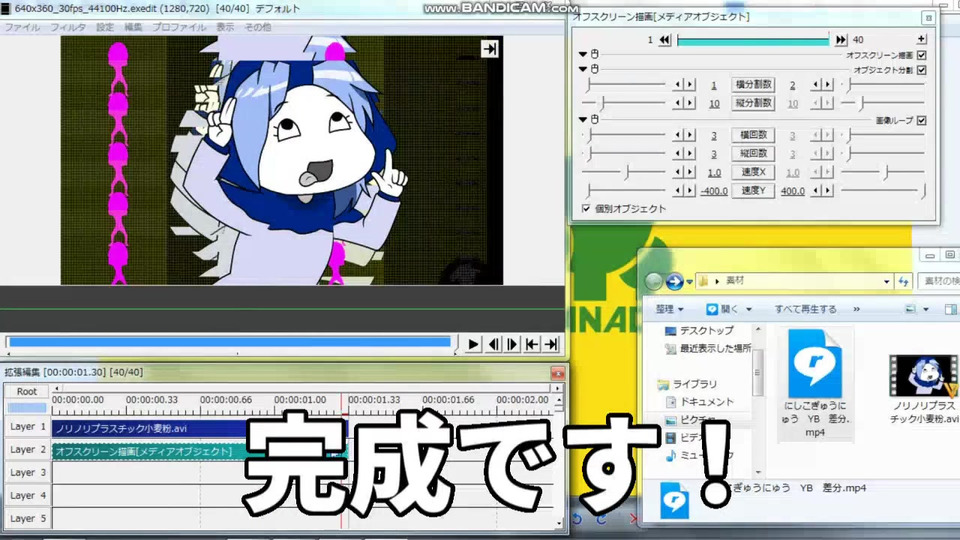Click the left slider of 速度X row
Viewport: 960px width, 540px height.
[624, 172]
